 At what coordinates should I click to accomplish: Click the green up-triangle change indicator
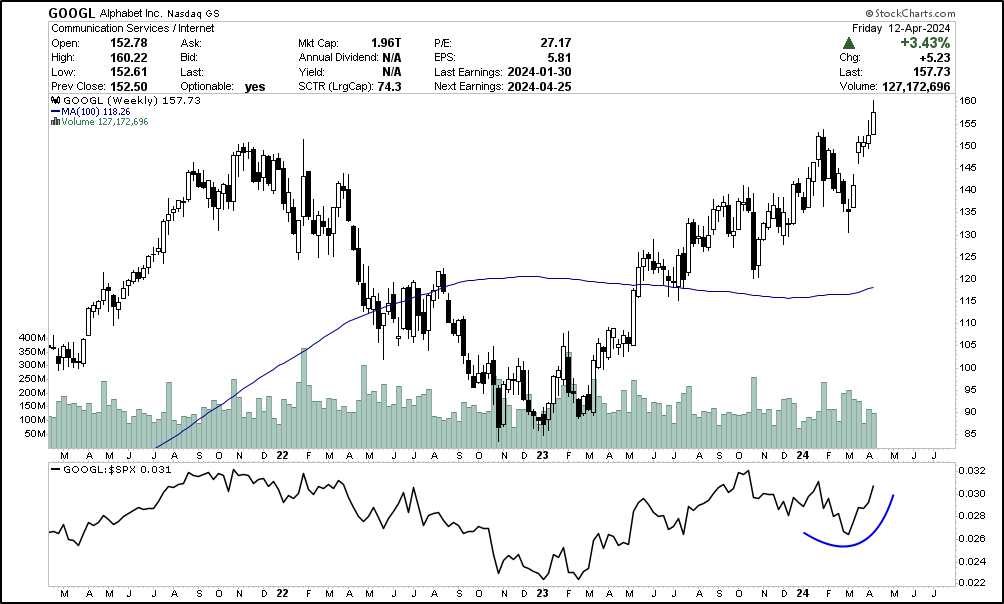(x=849, y=43)
